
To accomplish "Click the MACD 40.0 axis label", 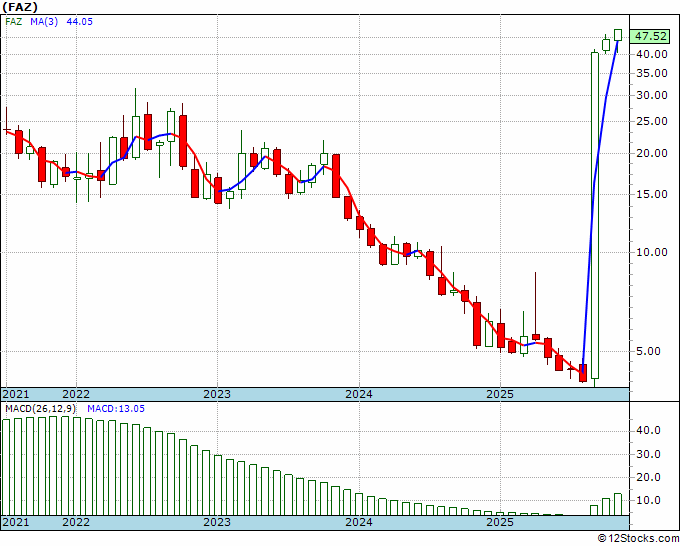I will click(648, 430).
